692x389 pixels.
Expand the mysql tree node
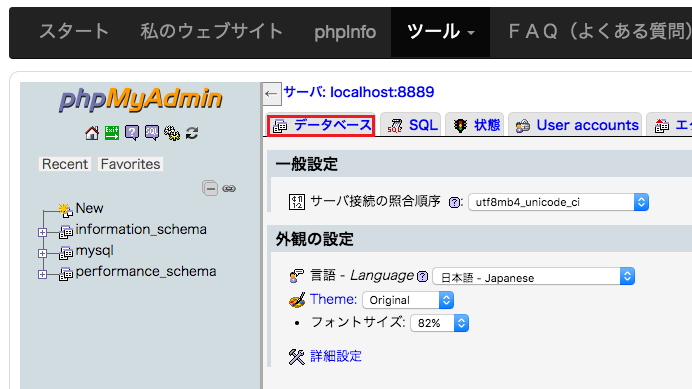(42, 253)
